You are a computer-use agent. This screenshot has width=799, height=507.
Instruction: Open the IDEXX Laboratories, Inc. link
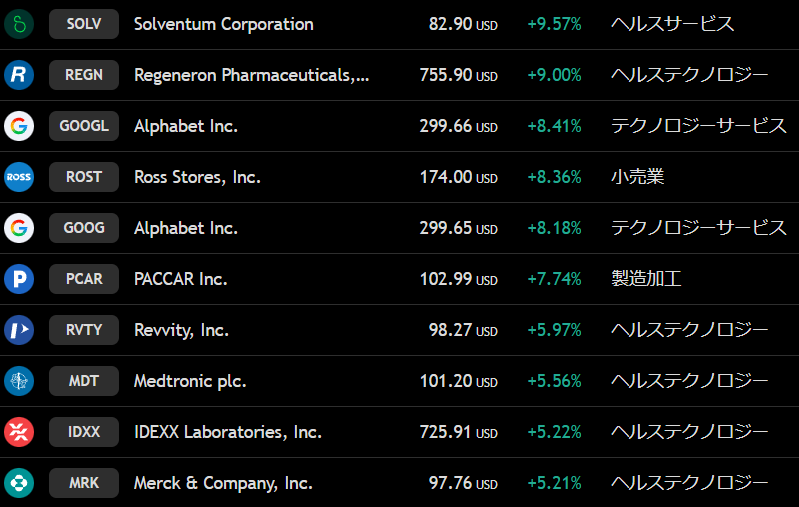pos(228,432)
